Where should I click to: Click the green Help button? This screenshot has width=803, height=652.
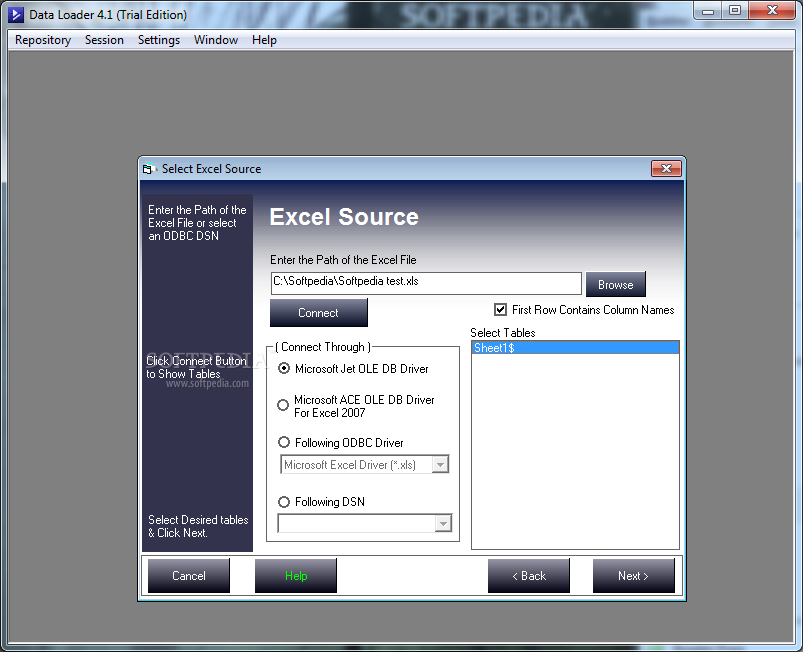coord(296,576)
